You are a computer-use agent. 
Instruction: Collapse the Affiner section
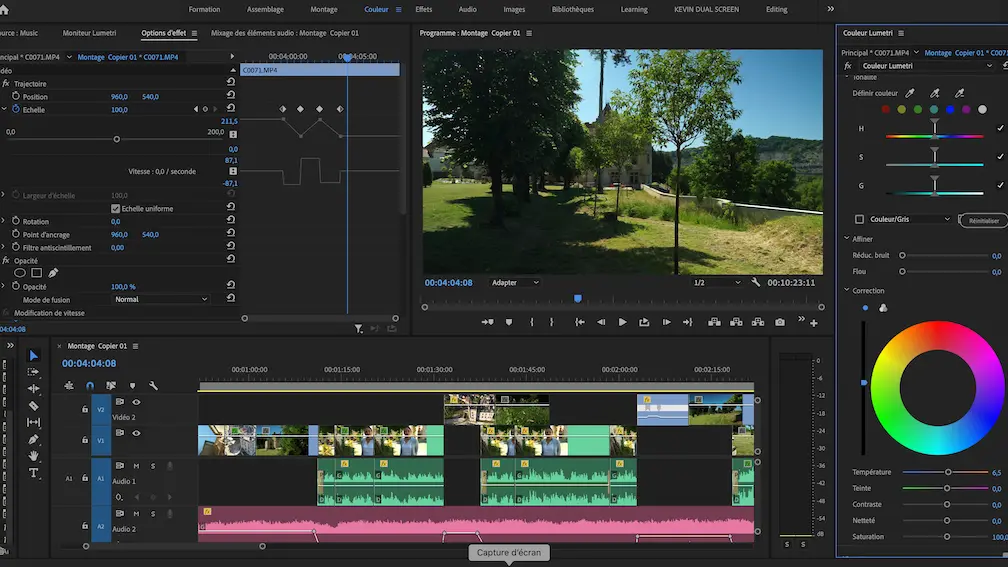(846, 239)
